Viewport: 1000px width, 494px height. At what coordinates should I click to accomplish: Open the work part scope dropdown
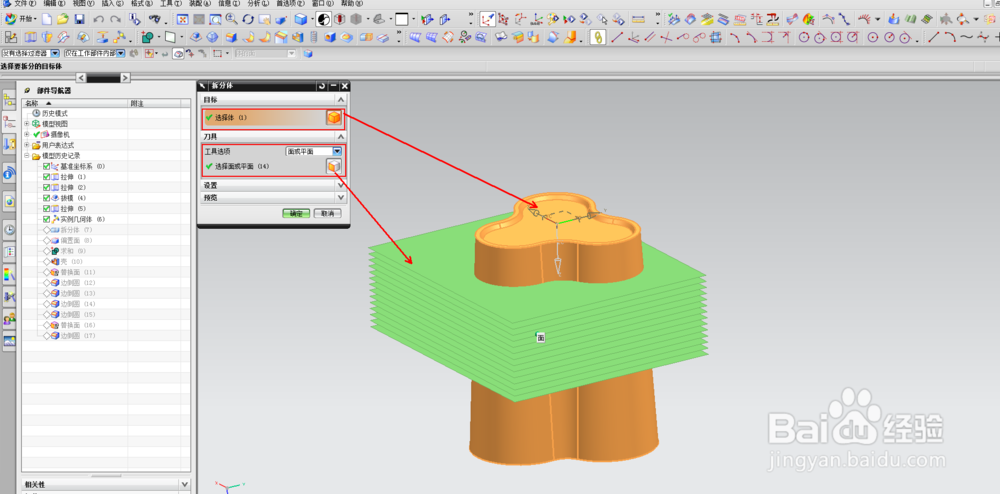pyautogui.click(x=120, y=54)
